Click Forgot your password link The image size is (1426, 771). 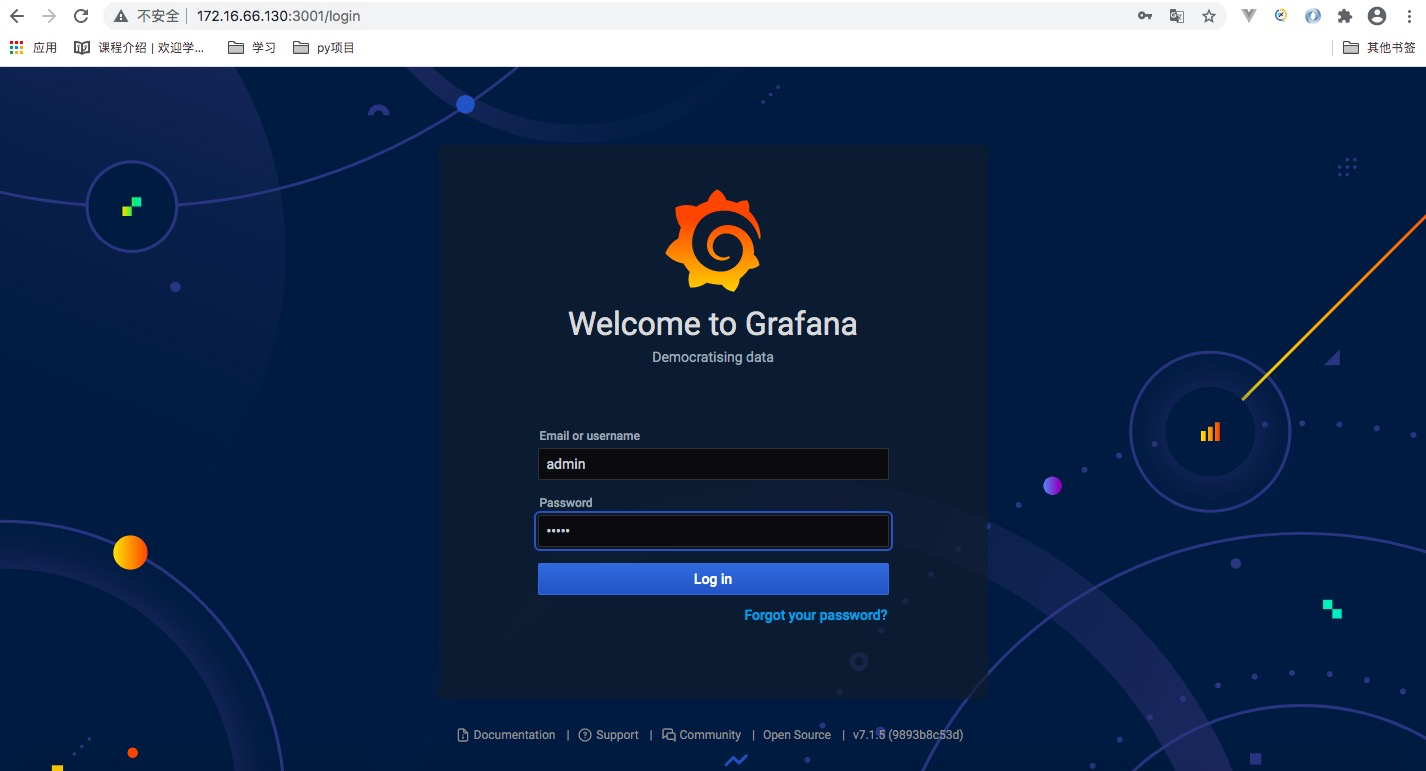click(x=816, y=615)
